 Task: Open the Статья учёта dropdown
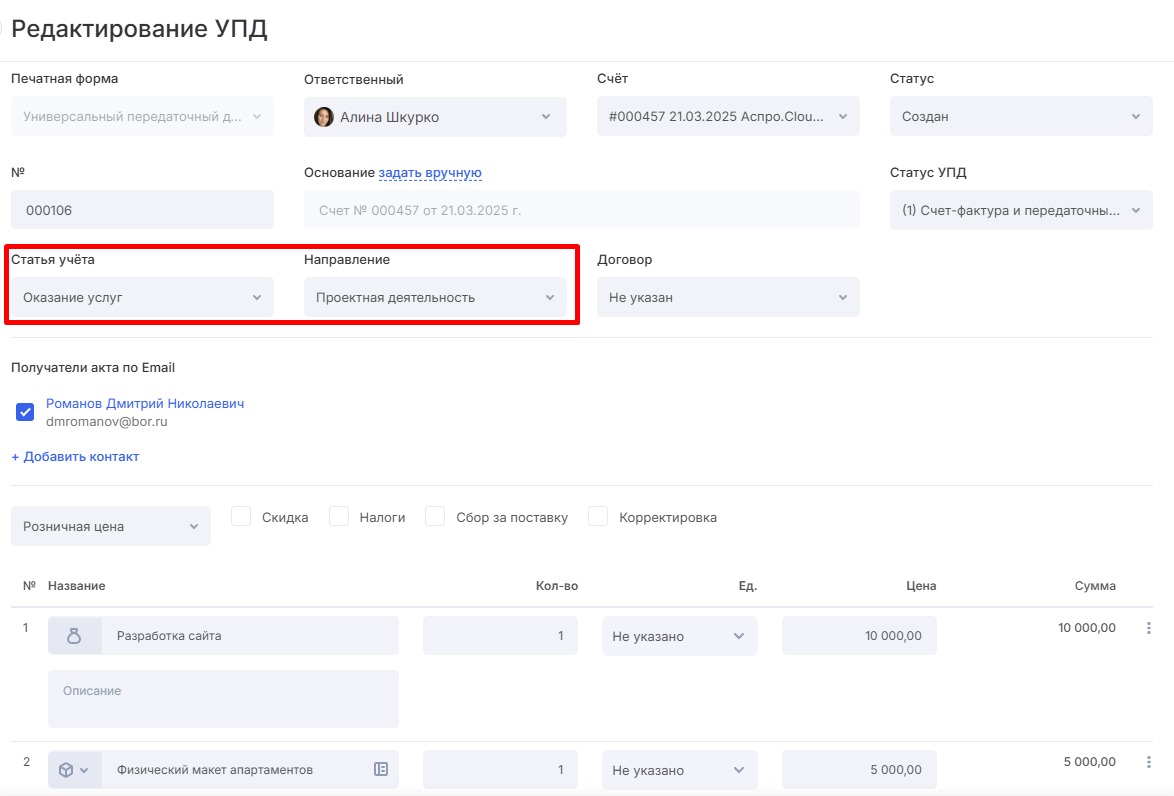(x=140, y=297)
